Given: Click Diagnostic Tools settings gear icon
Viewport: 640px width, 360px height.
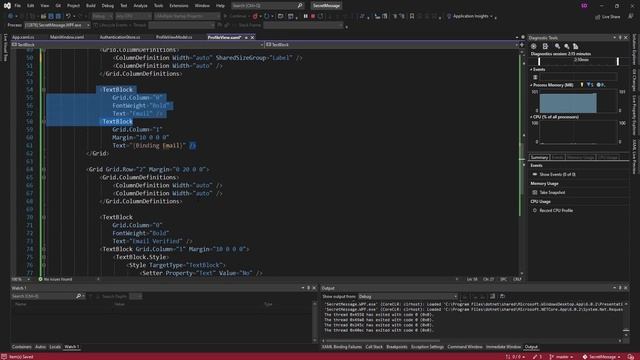Looking at the screenshot, I should coord(533,46).
